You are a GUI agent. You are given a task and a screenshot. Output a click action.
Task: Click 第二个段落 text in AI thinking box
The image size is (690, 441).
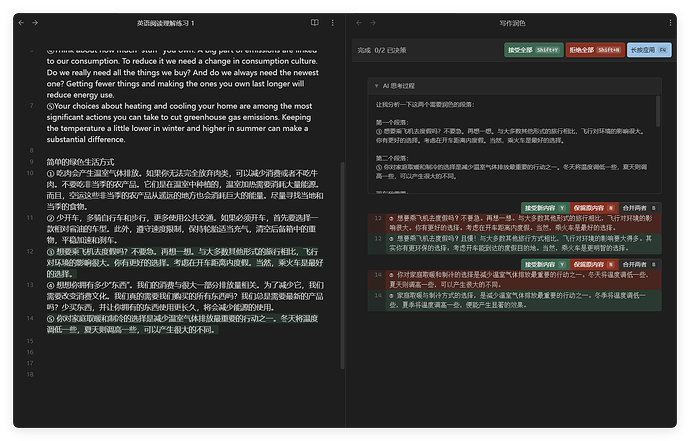[392, 158]
